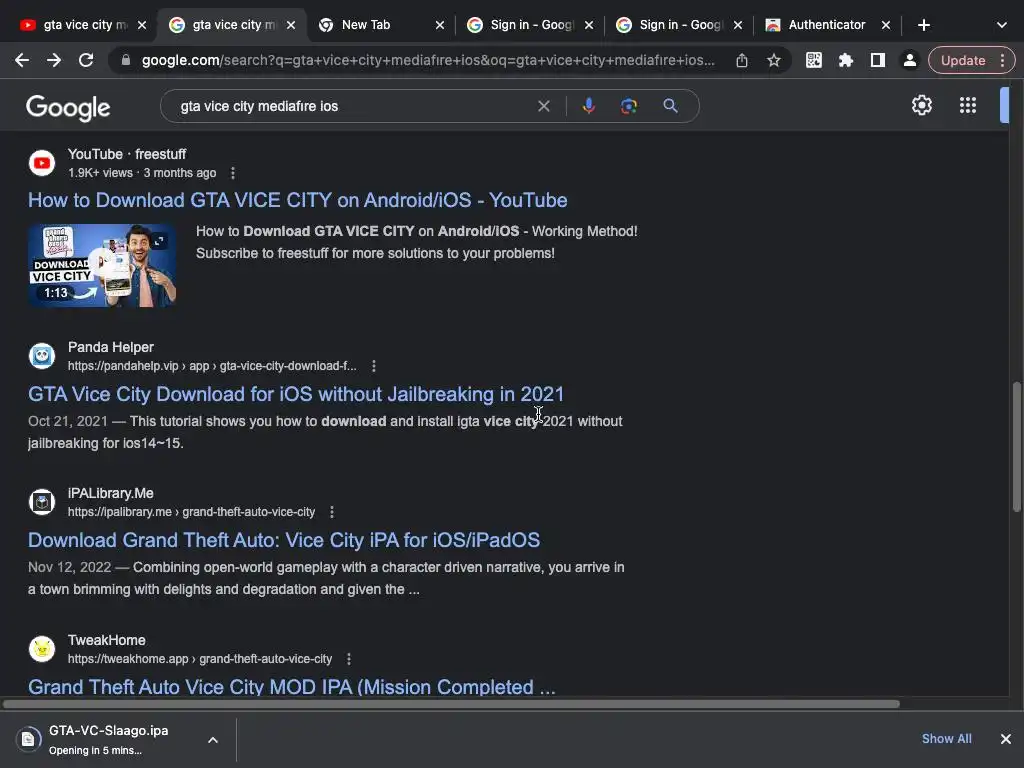Open Google quick settings gear
Viewport: 1024px width, 768px height.
pos(921,105)
